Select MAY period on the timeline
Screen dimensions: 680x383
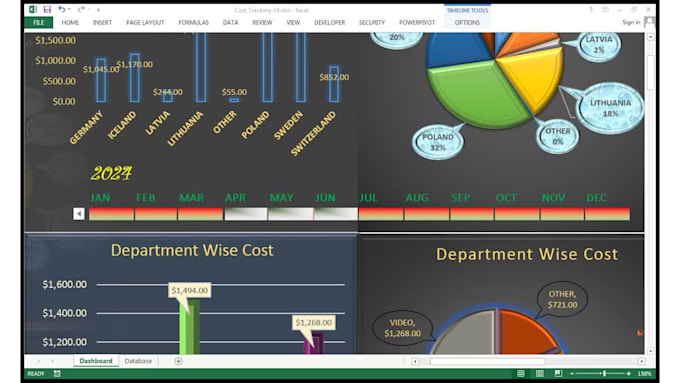coord(291,214)
